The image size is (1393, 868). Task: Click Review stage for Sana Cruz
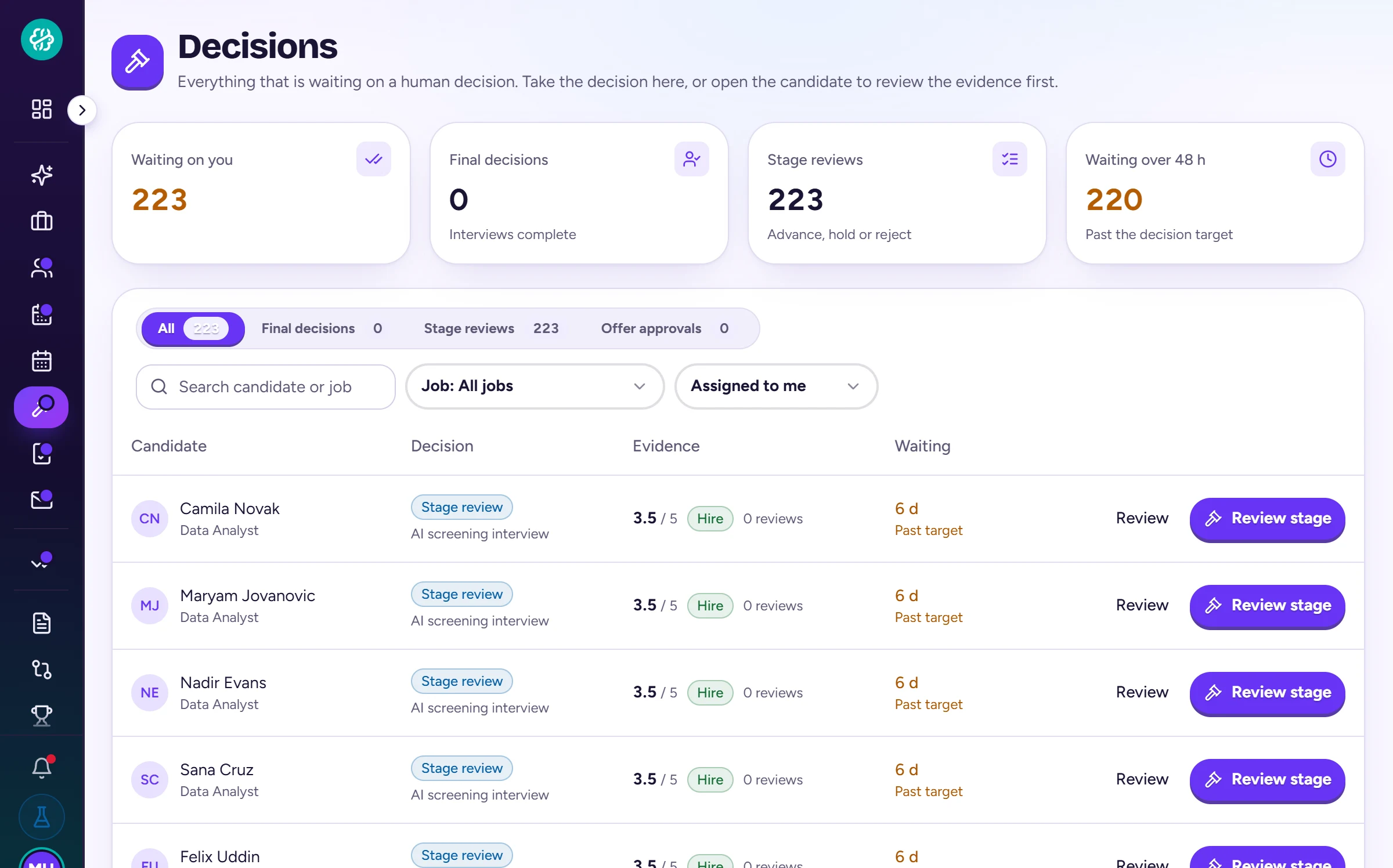1267,780
